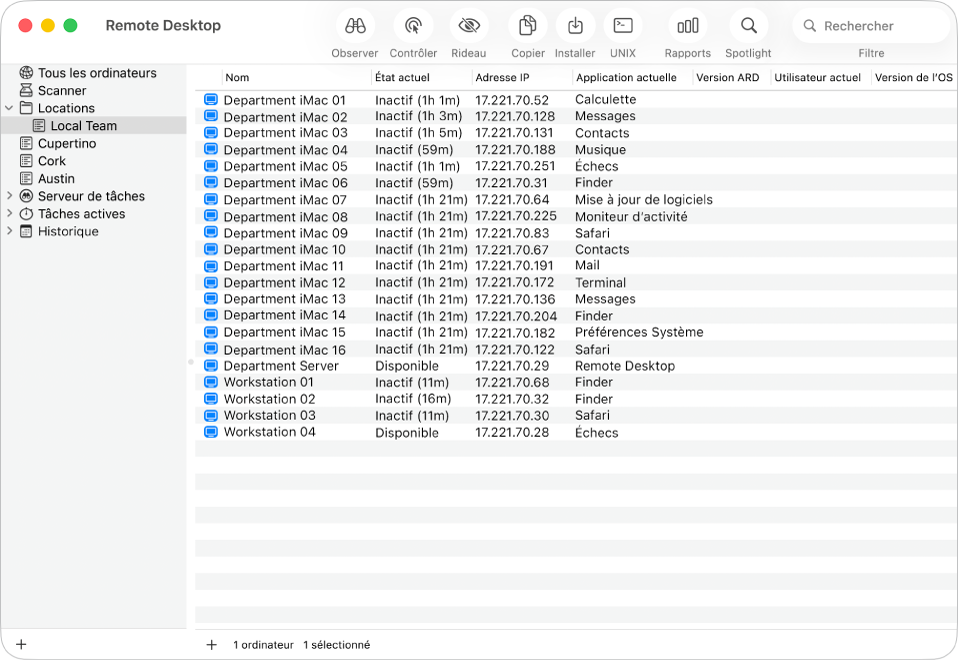The image size is (960, 660).
Task: Select Tous les ordinateurs in sidebar
Action: (96, 73)
